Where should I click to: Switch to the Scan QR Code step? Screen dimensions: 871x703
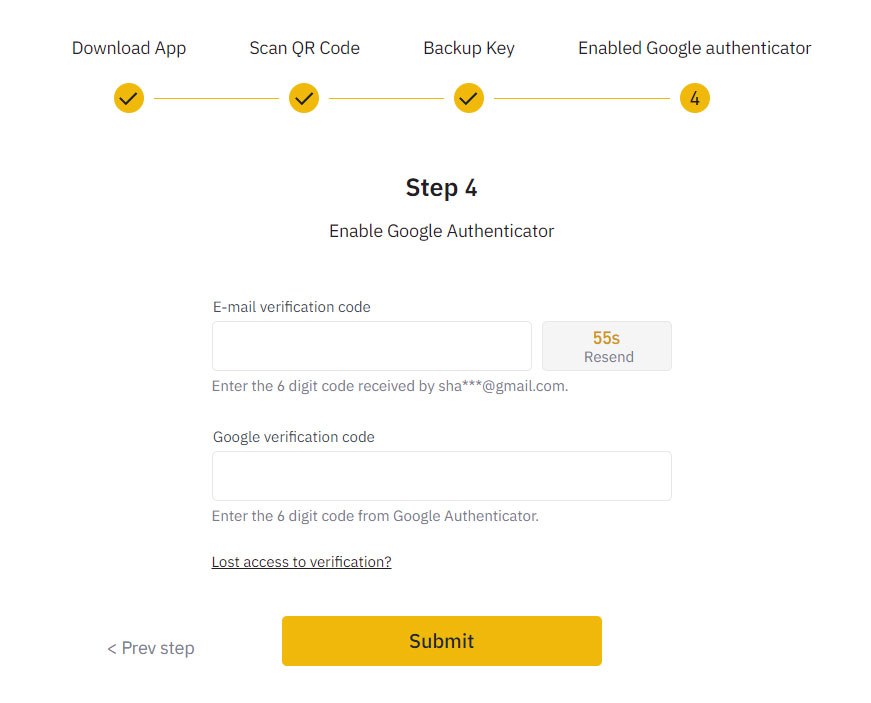(x=303, y=47)
